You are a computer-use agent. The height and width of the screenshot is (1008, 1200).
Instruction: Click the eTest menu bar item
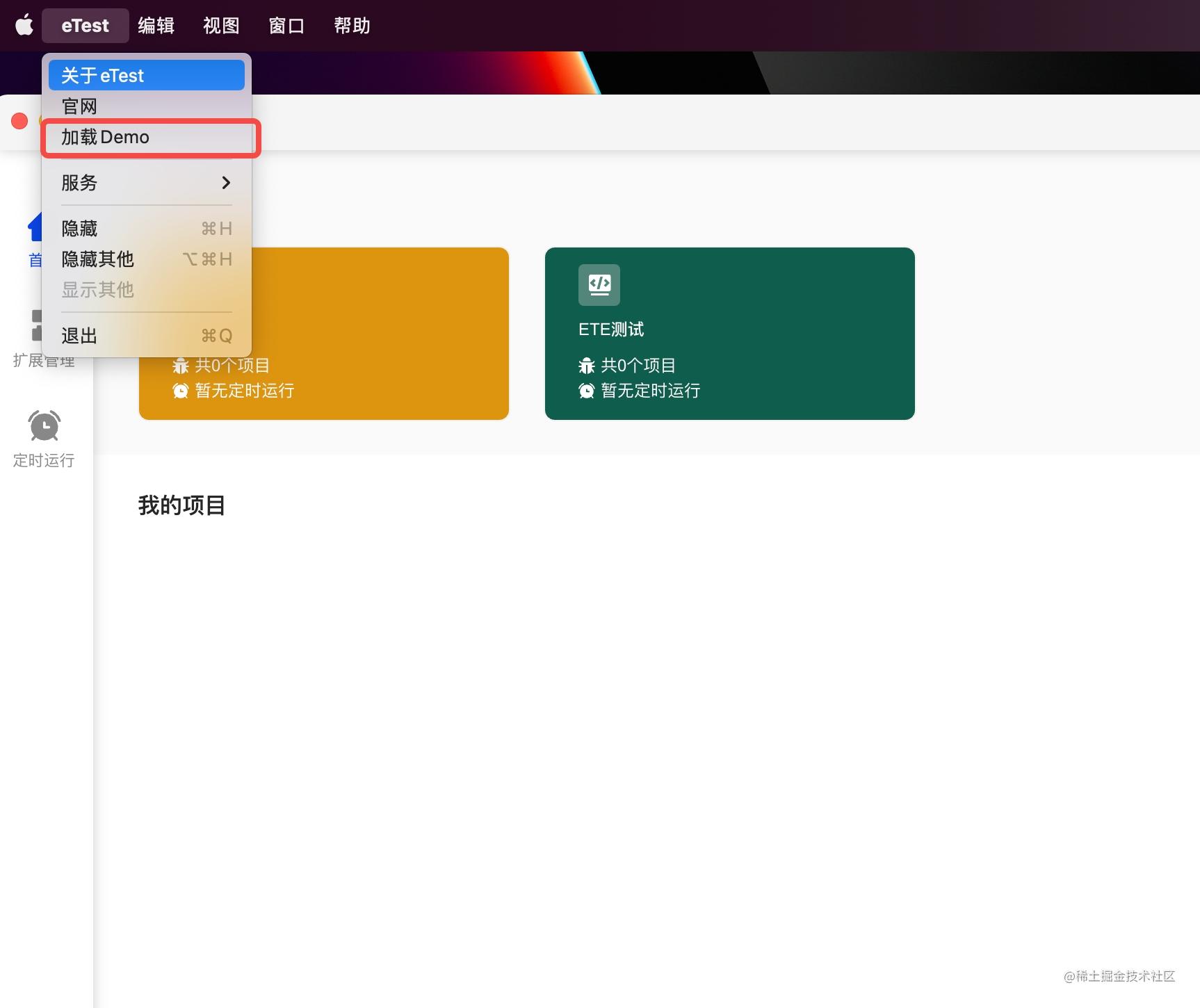[85, 26]
